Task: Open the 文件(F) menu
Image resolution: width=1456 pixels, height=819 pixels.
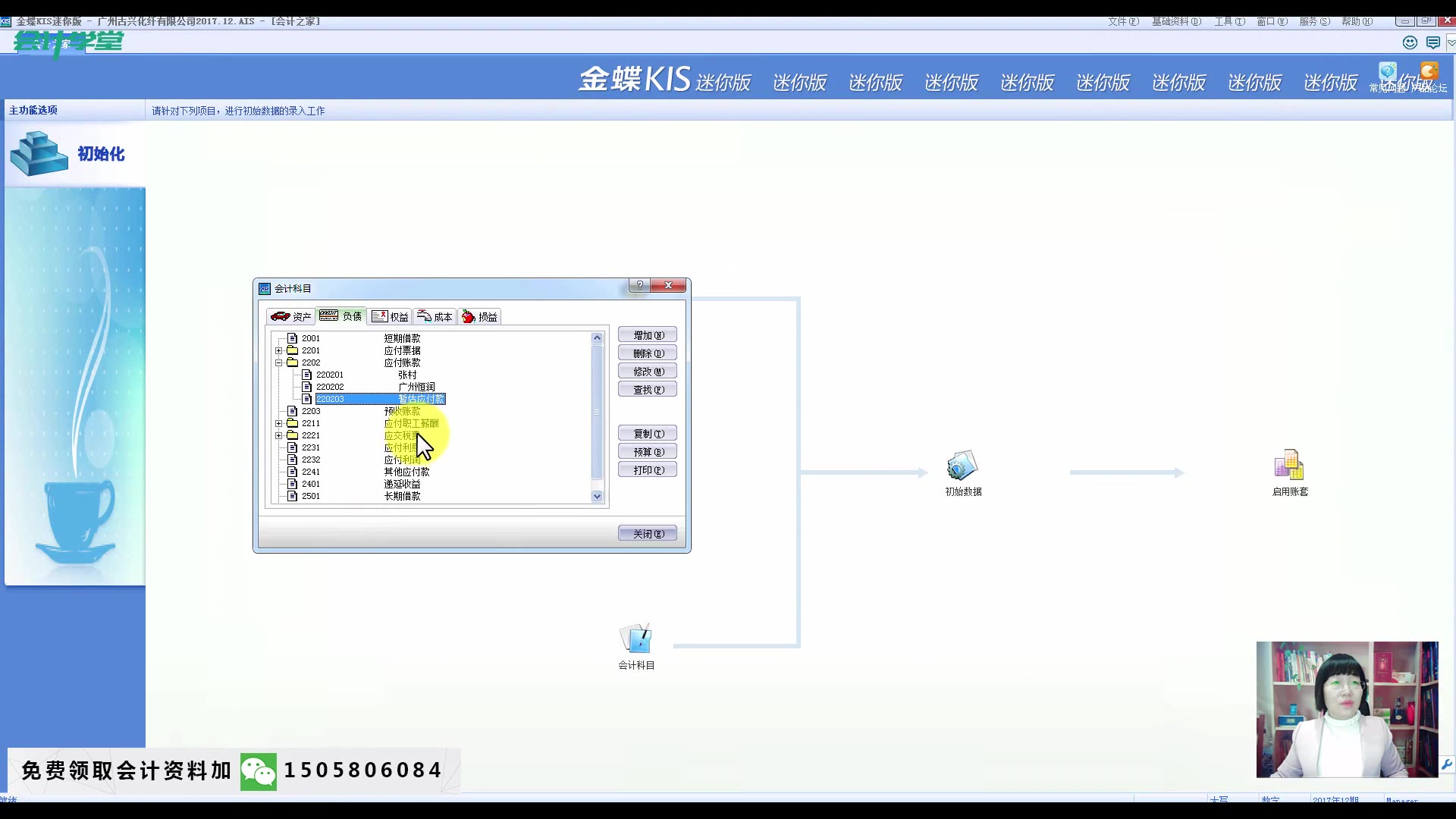Action: [1124, 21]
